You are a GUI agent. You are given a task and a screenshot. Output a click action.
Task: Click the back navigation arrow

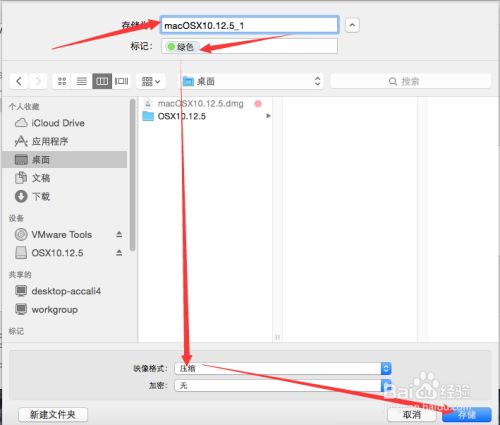click(19, 81)
